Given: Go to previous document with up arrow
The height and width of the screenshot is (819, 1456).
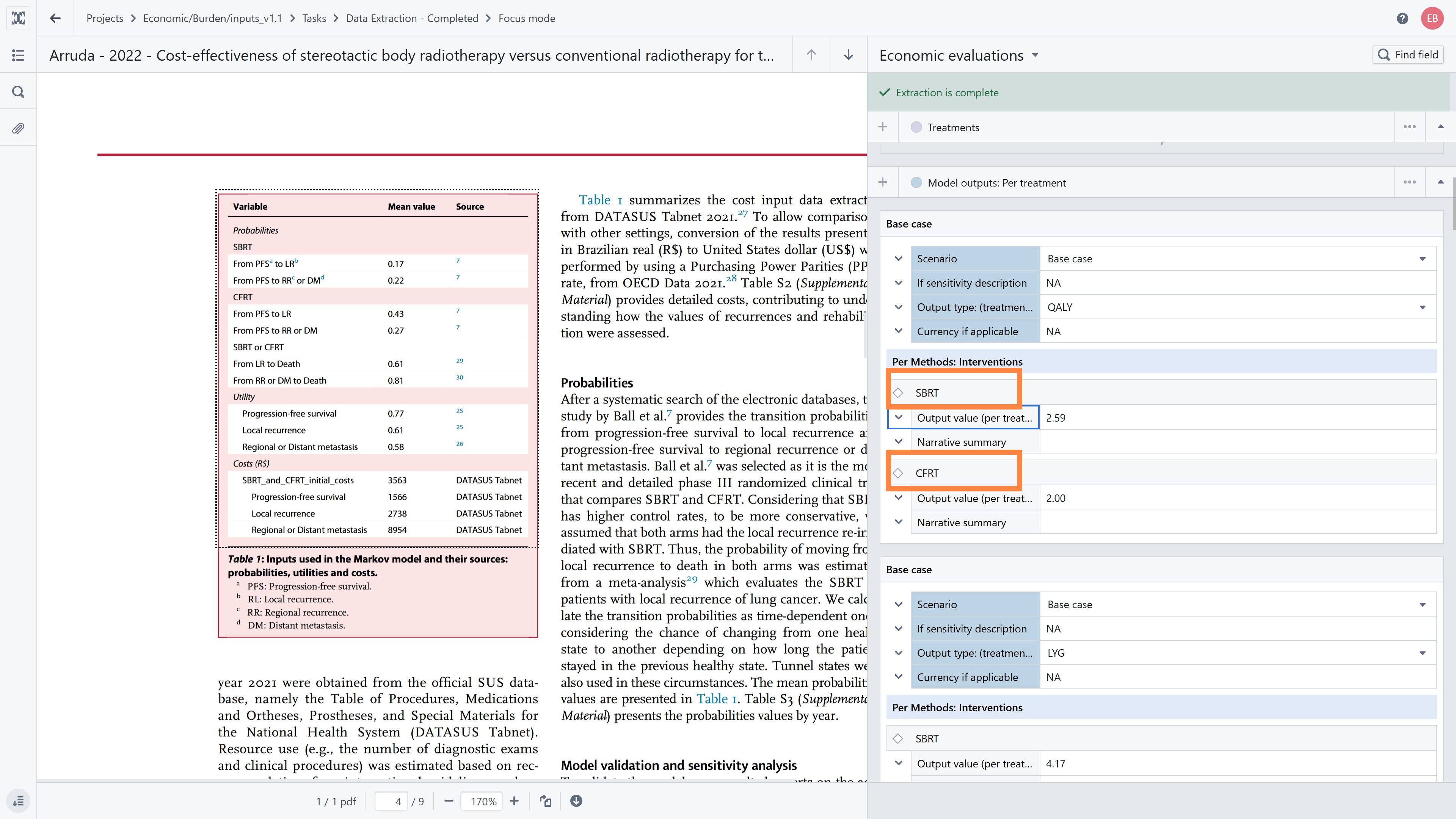Looking at the screenshot, I should point(811,55).
